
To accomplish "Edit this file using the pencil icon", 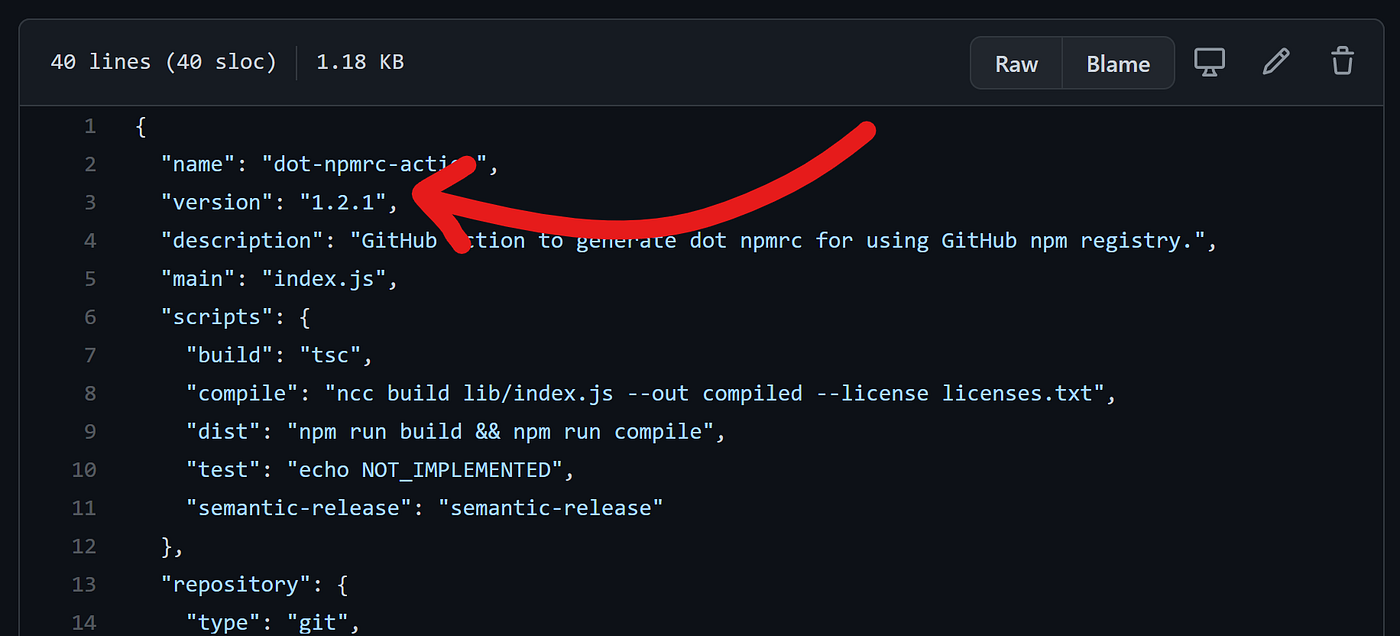I will 1276,61.
